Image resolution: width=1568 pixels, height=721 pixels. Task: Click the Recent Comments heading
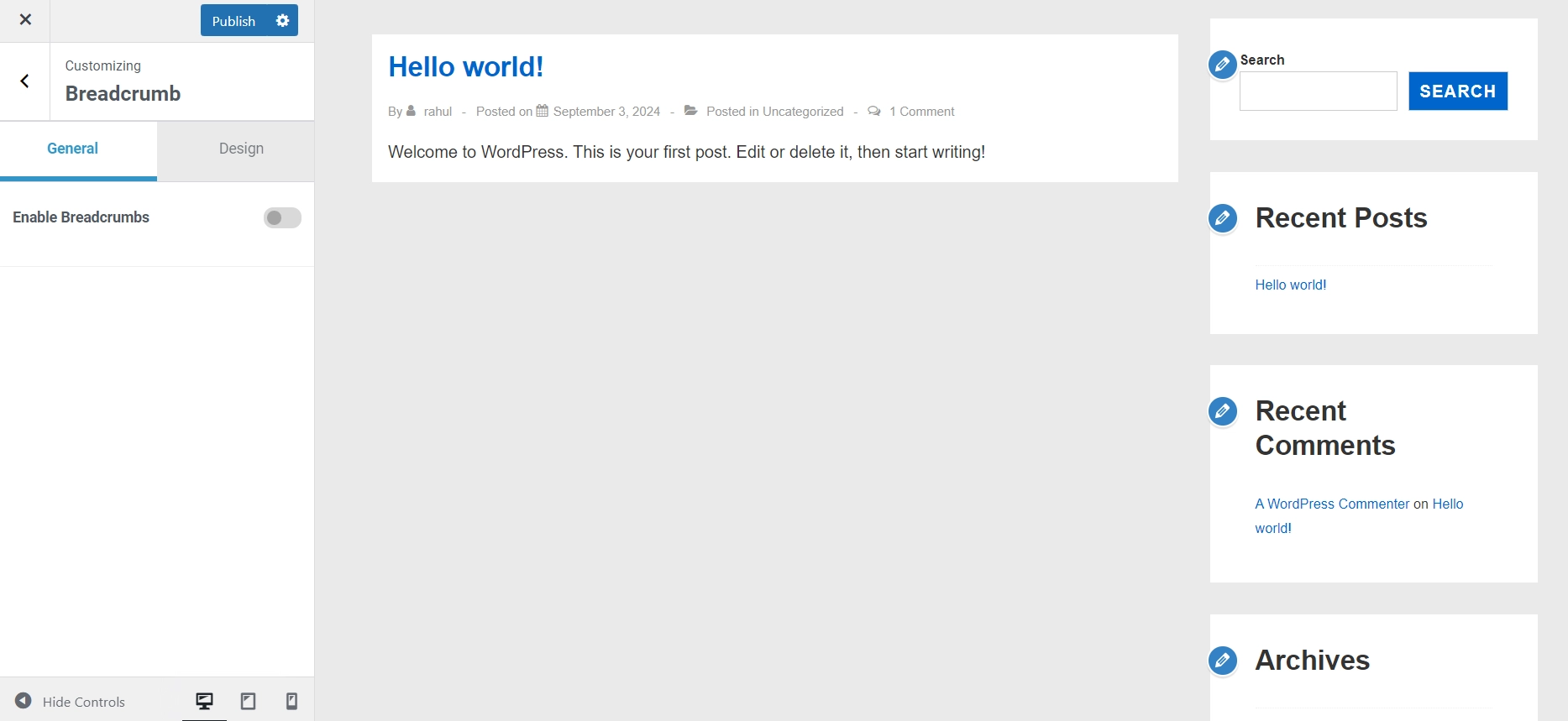click(x=1325, y=428)
